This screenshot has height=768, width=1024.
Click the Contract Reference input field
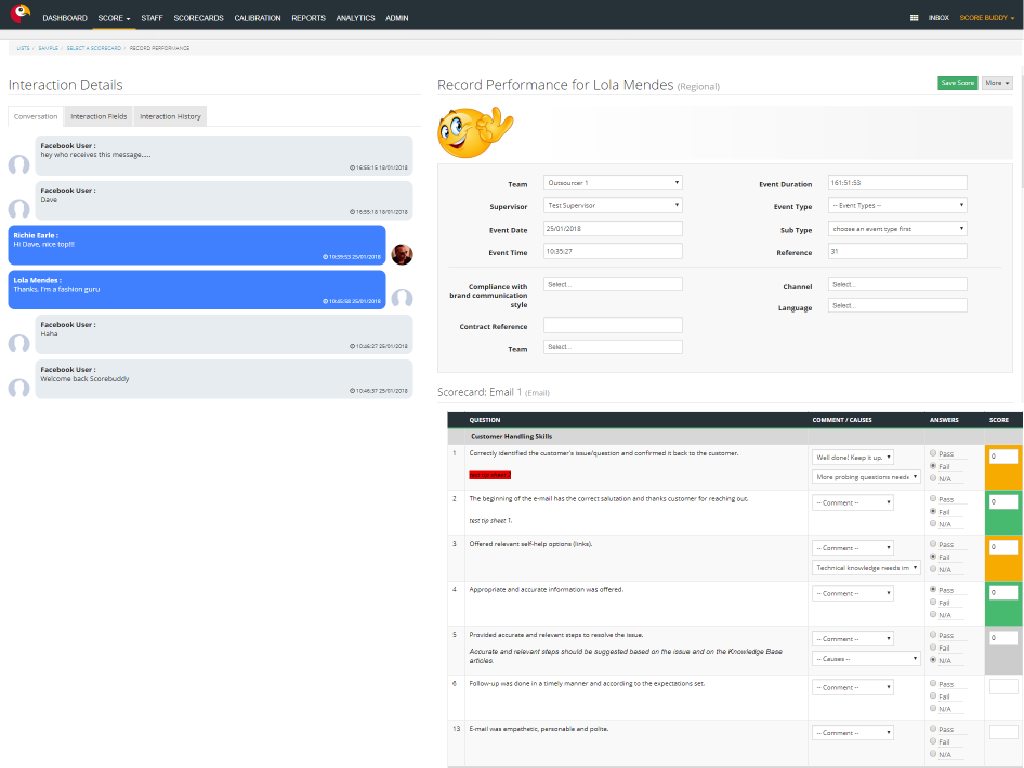(x=612, y=325)
